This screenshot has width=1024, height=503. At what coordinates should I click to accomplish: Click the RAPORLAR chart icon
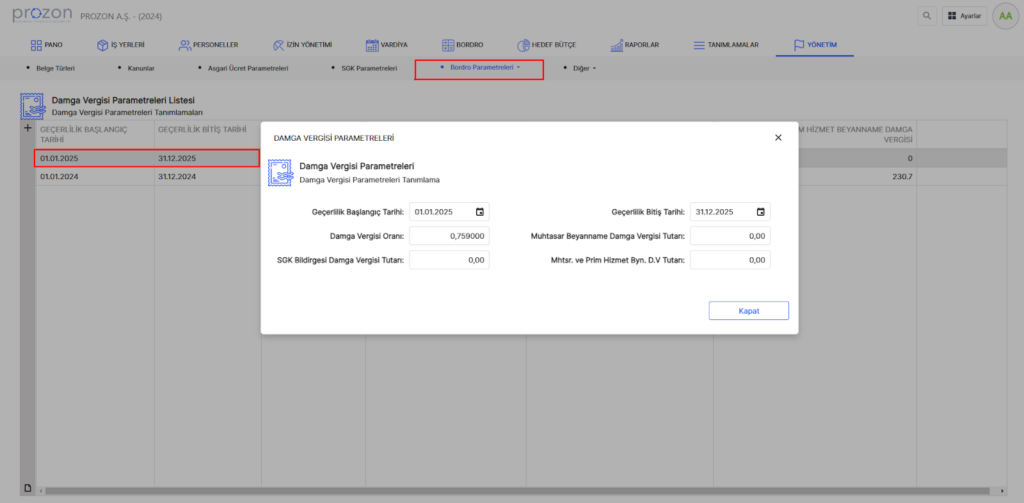[615, 45]
